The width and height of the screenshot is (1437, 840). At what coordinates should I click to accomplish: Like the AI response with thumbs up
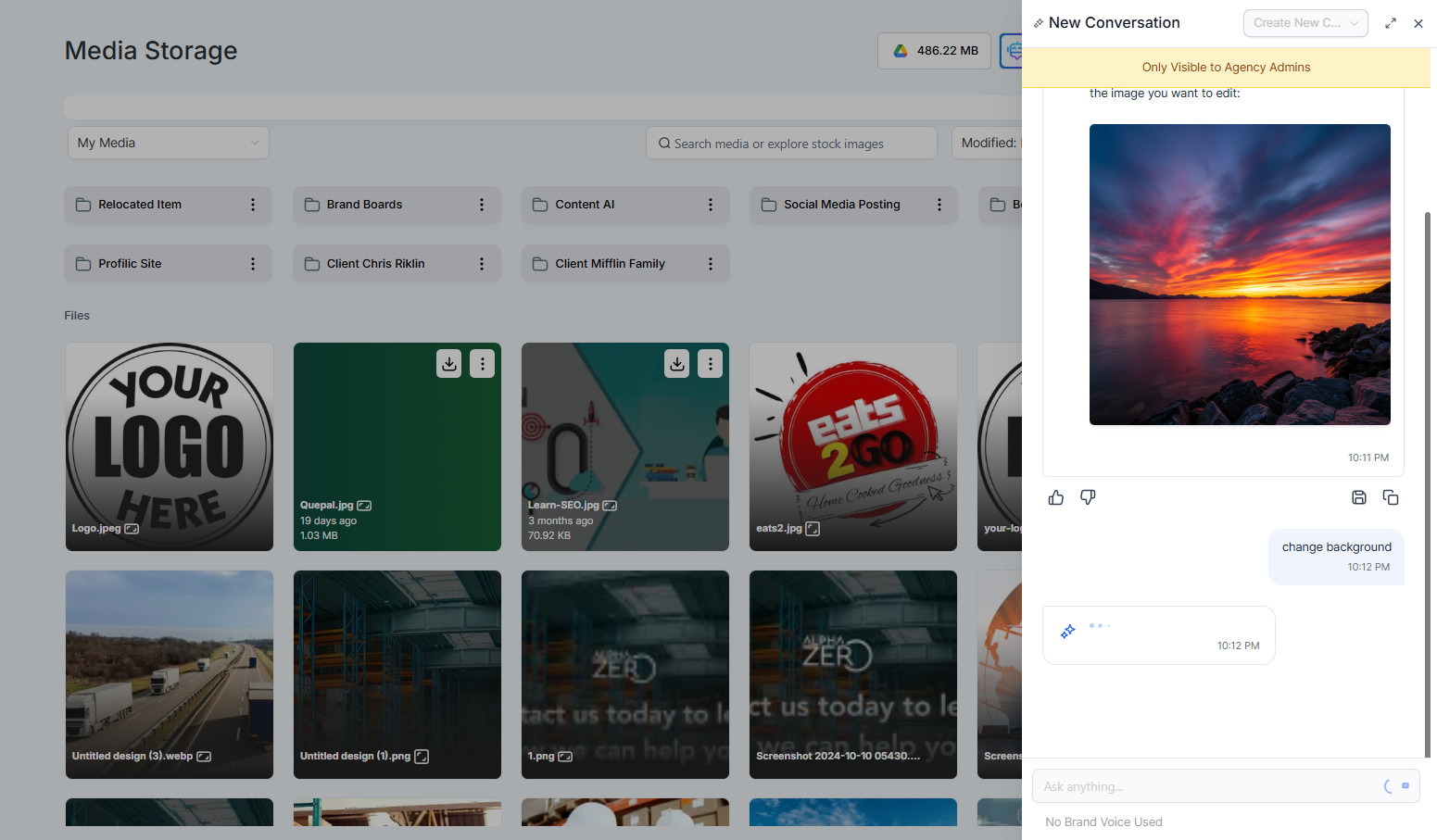(x=1056, y=497)
